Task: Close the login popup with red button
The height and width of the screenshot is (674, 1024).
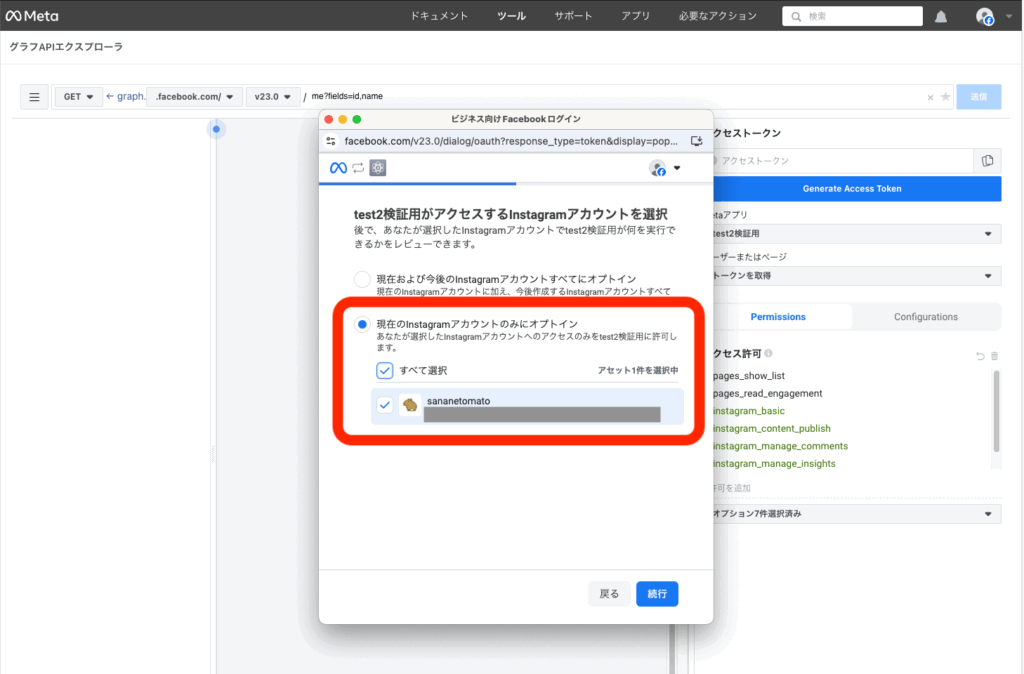Action: (x=328, y=120)
